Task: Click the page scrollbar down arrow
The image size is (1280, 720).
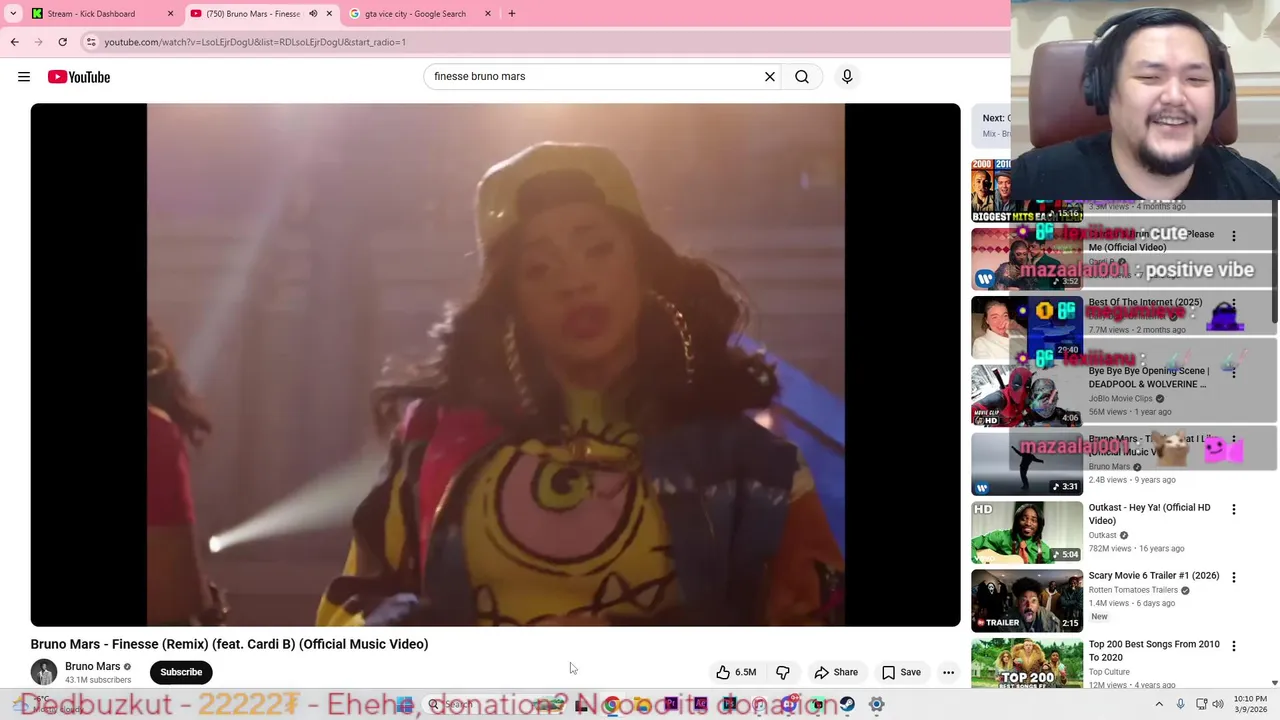Action: coord(1274,683)
